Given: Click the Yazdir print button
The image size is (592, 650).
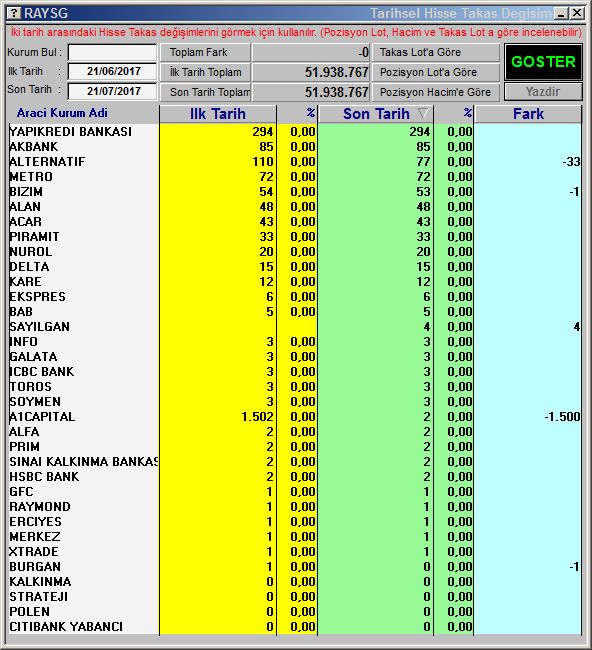Looking at the screenshot, I should 543,92.
